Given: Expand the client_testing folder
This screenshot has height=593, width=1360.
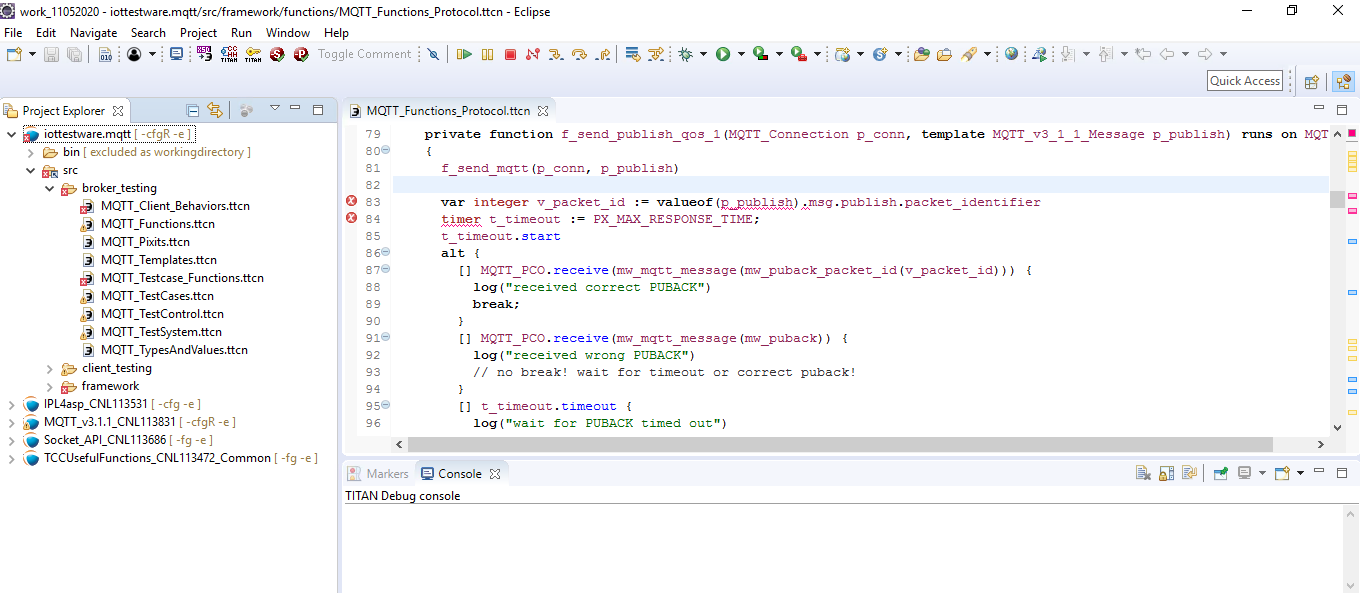Looking at the screenshot, I should [x=50, y=368].
